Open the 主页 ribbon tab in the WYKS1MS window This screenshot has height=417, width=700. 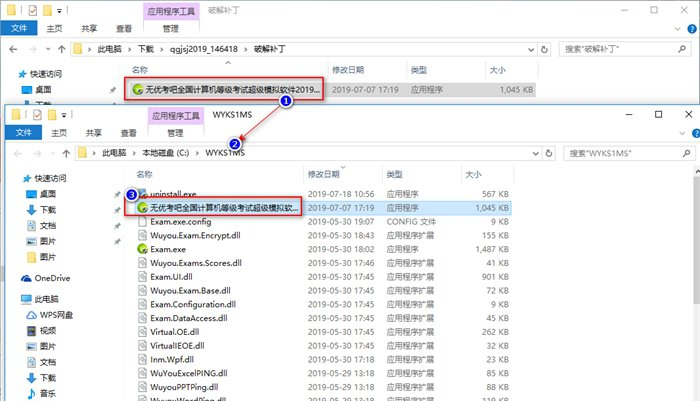coord(59,133)
